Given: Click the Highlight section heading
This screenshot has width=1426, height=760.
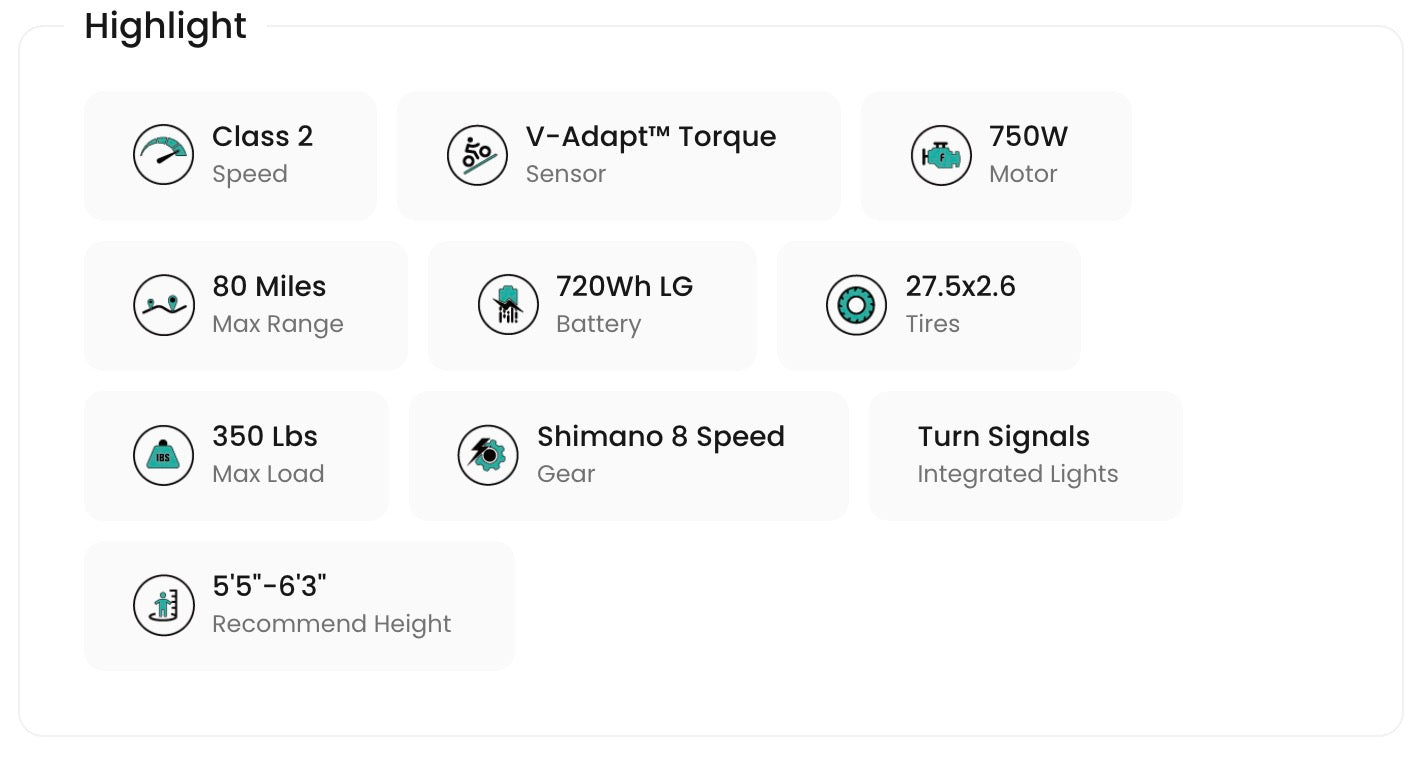Looking at the screenshot, I should [165, 26].
